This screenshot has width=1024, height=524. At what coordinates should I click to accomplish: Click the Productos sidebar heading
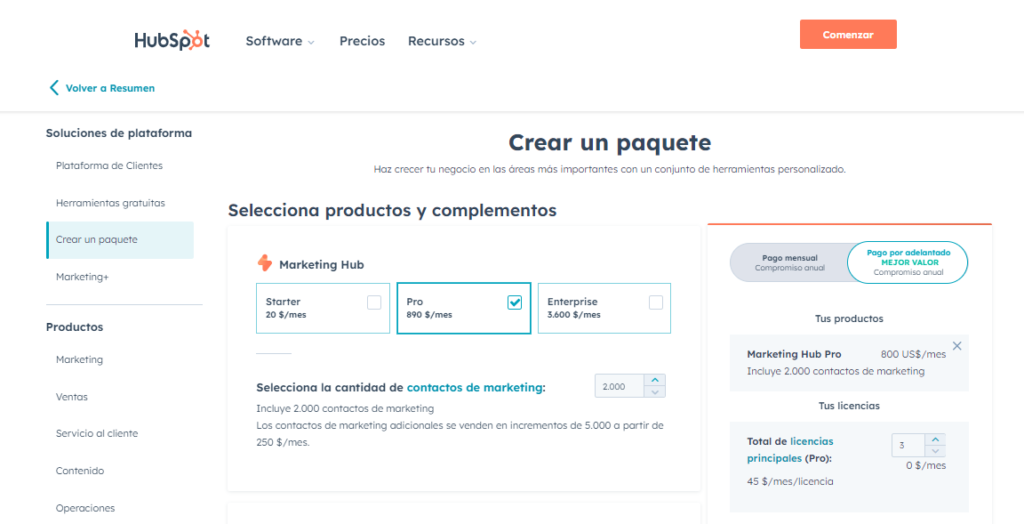[x=74, y=327]
